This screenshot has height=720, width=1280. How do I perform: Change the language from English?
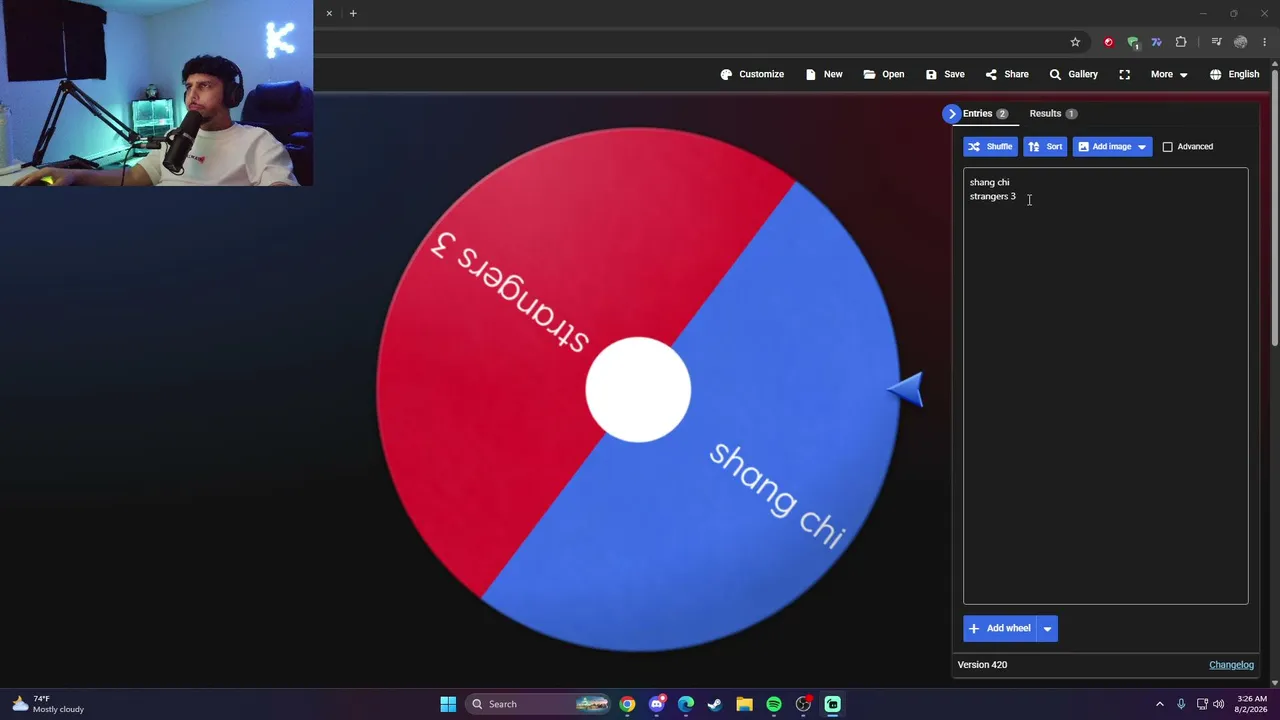click(1234, 74)
